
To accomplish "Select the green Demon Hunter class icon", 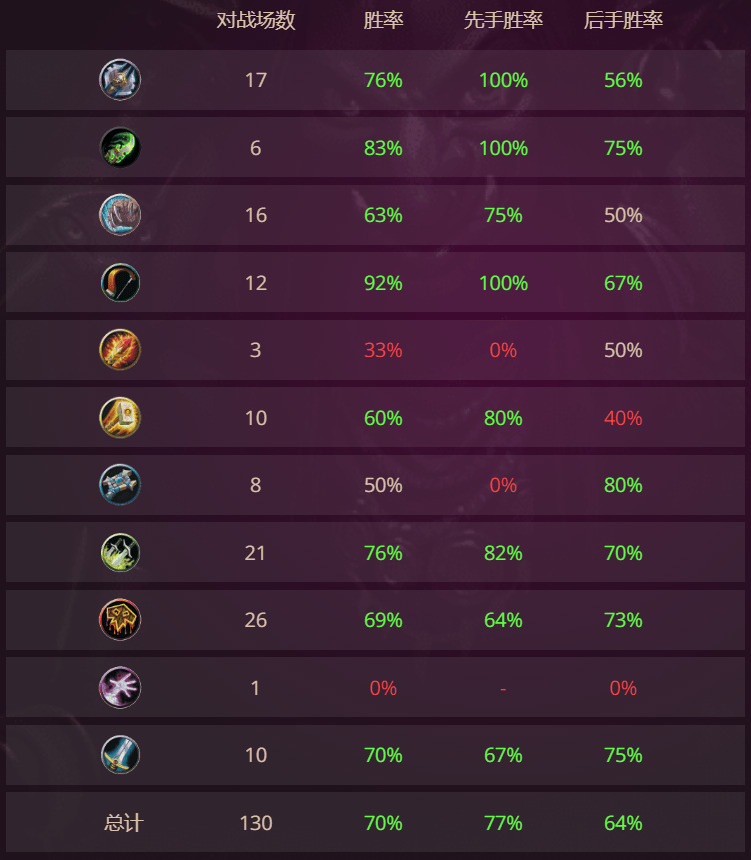I will [120, 148].
